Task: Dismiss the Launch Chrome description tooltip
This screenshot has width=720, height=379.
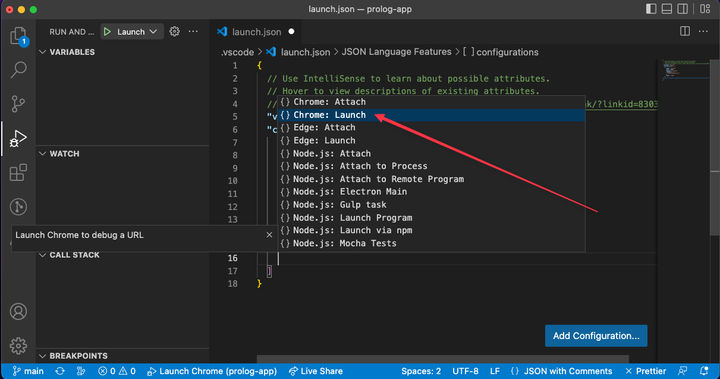Action: coord(269,235)
